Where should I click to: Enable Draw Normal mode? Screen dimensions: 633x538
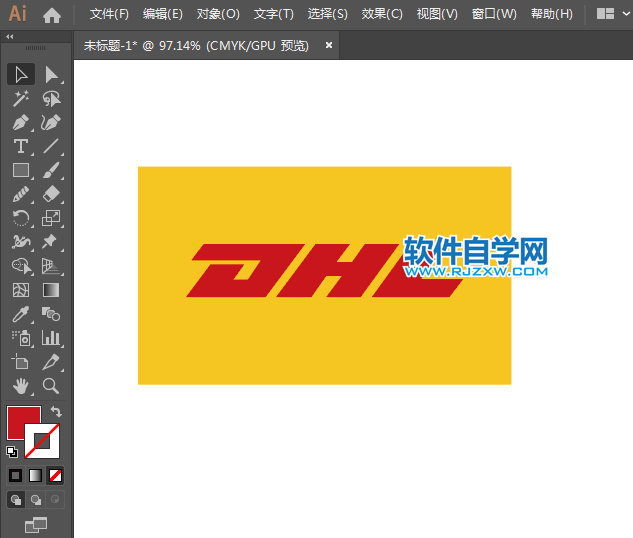(16, 500)
